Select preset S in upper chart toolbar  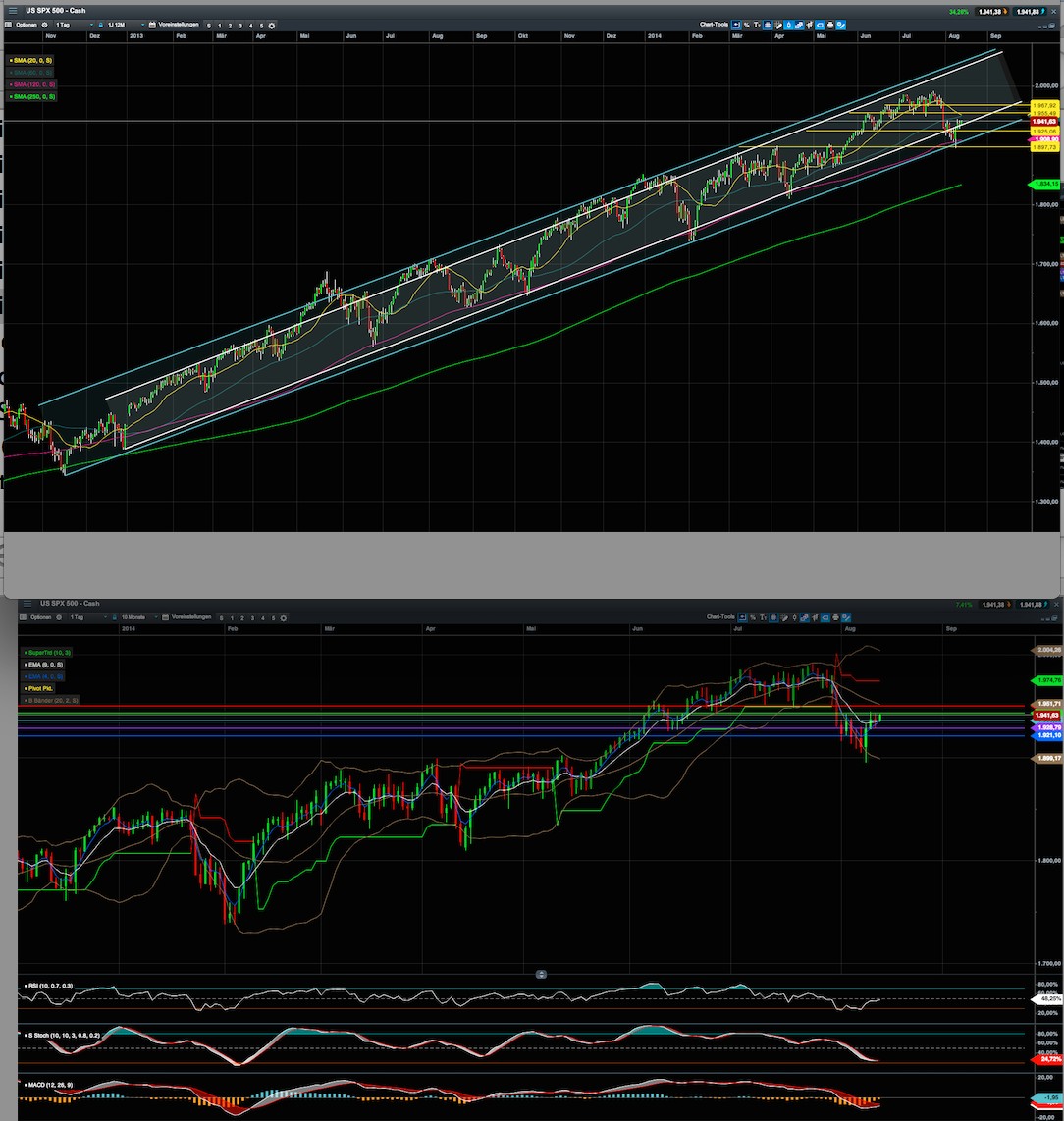[209, 26]
